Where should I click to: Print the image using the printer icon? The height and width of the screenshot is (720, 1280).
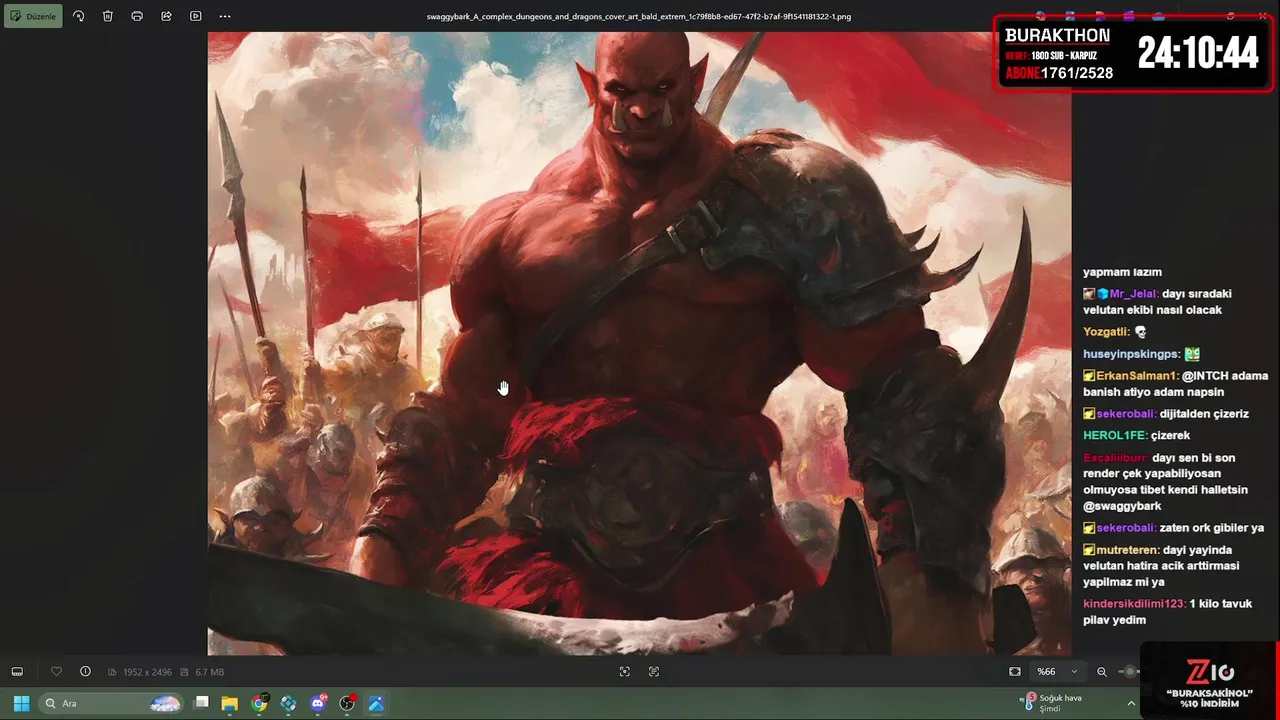(x=137, y=16)
